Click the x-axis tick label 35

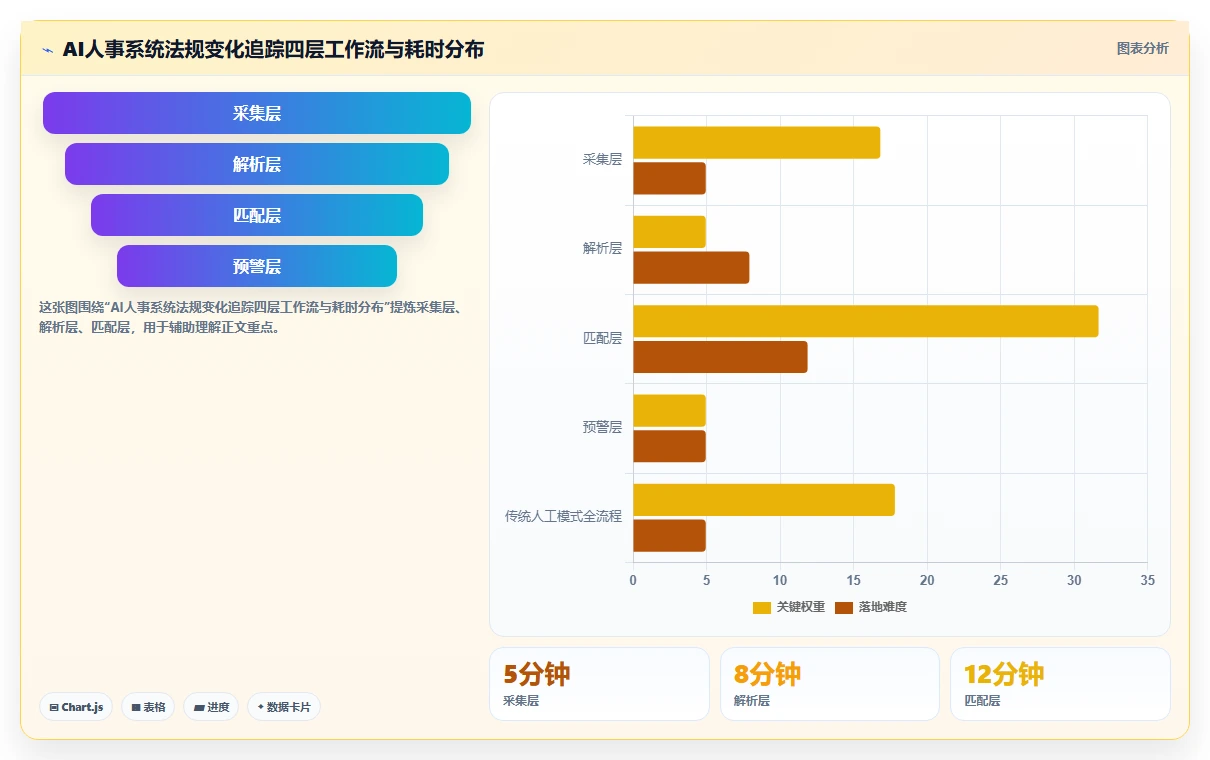coord(1147,580)
